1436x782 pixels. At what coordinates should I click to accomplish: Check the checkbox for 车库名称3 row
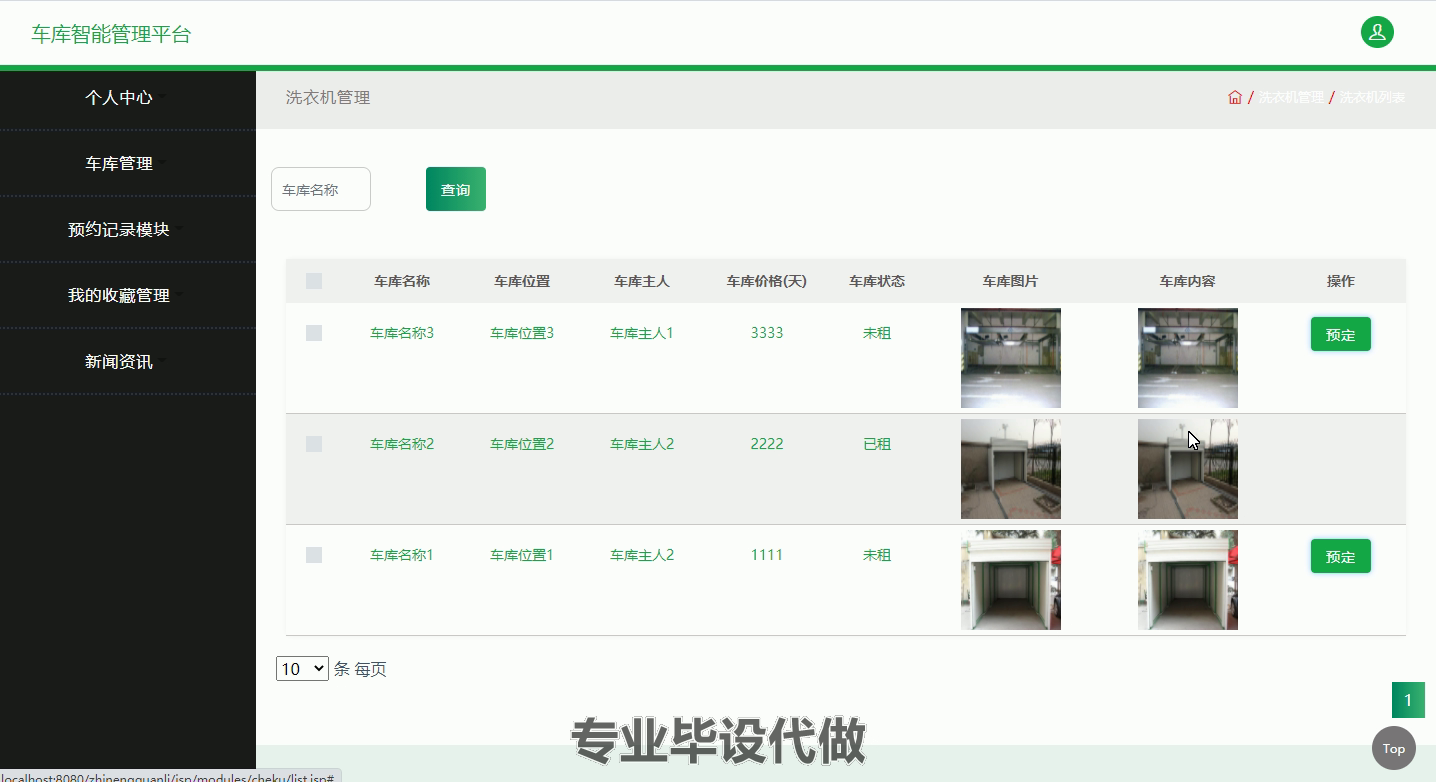[x=314, y=333]
